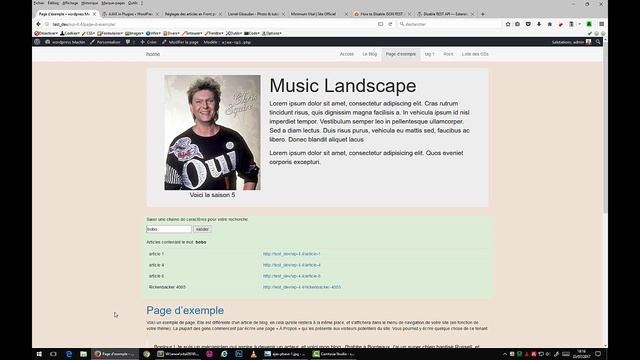
Task: Open the pink app icon on taskbar
Action: pos(209,354)
